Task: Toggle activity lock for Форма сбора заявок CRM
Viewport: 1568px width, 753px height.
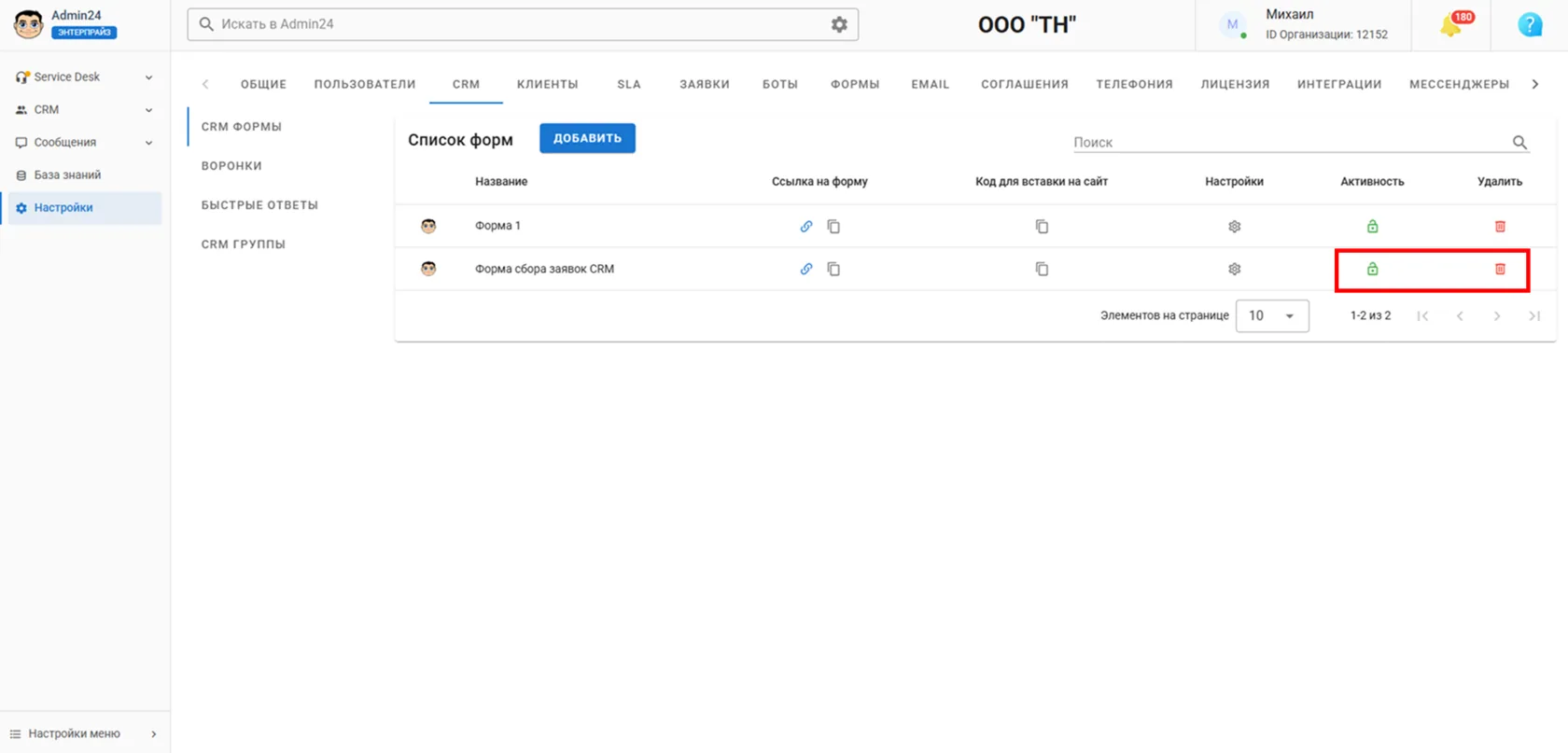Action: pos(1372,270)
